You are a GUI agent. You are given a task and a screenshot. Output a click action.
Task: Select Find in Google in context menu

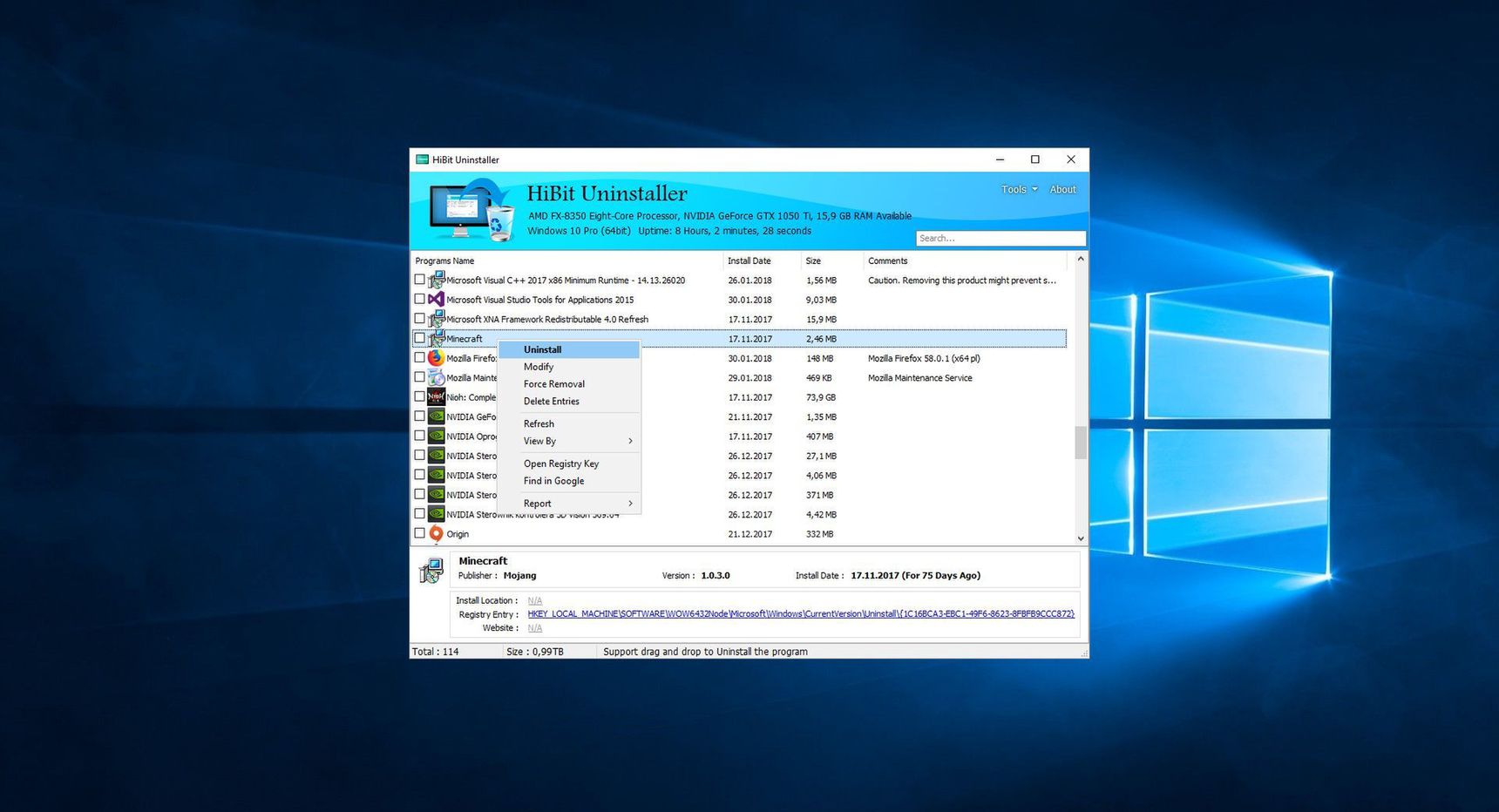pyautogui.click(x=569, y=481)
